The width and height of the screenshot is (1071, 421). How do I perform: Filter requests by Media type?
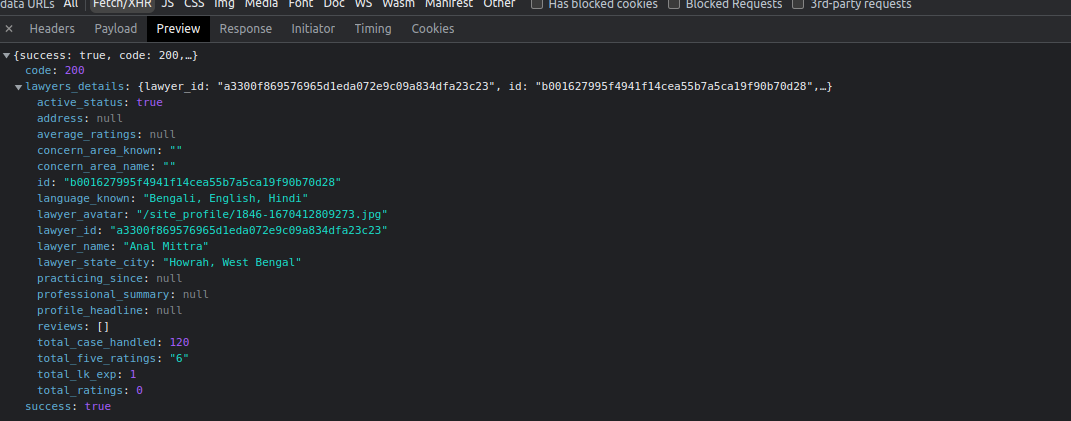pyautogui.click(x=261, y=4)
